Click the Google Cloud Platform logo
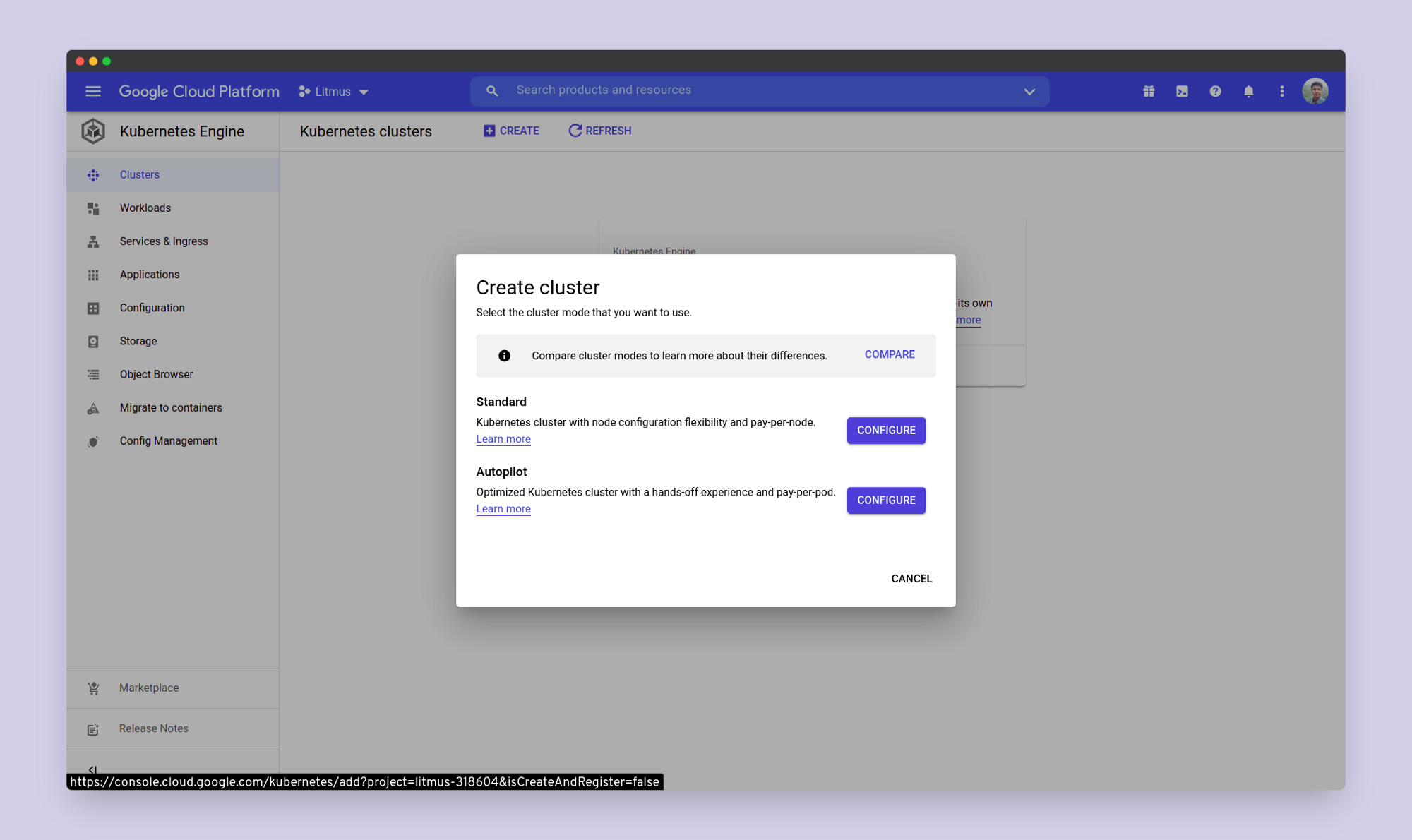Viewport: 1412px width, 840px height. [199, 91]
